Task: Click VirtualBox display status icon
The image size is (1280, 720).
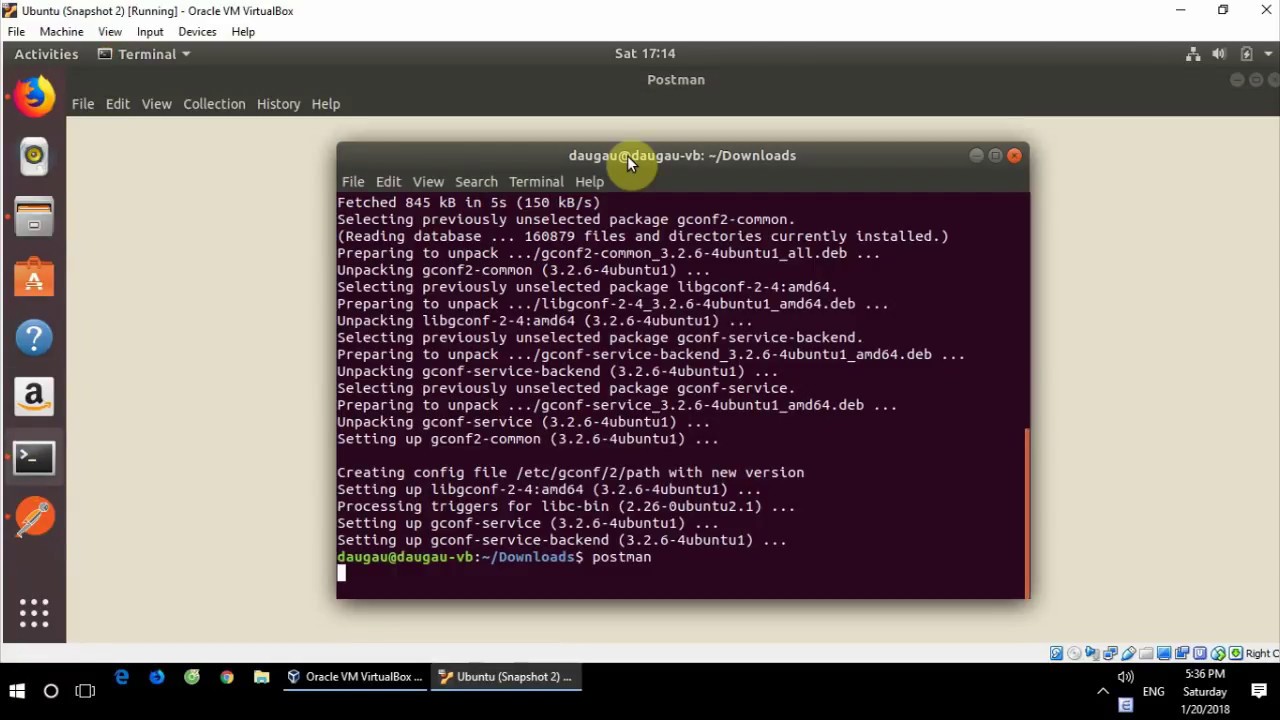Action: [1164, 653]
